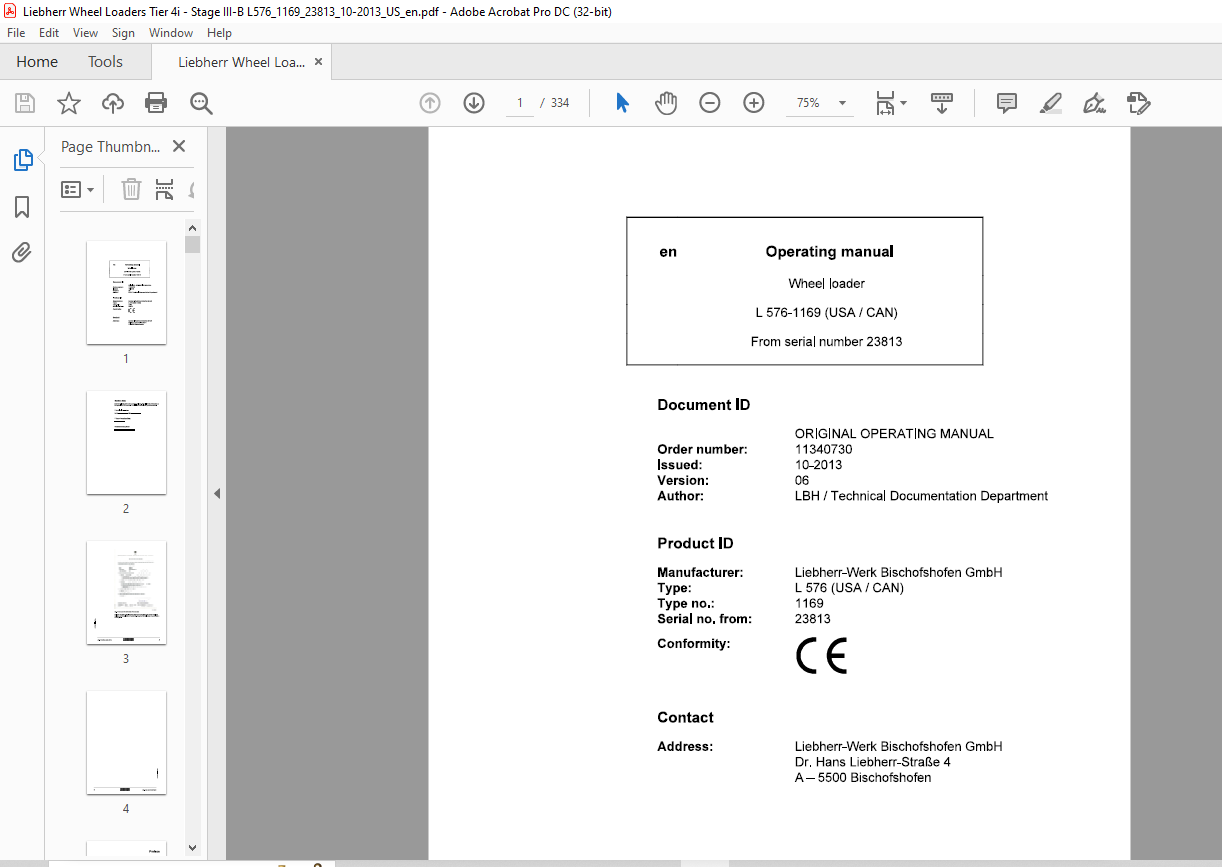Image resolution: width=1222 pixels, height=867 pixels.
Task: Open the Find text search tool
Action: [x=201, y=103]
